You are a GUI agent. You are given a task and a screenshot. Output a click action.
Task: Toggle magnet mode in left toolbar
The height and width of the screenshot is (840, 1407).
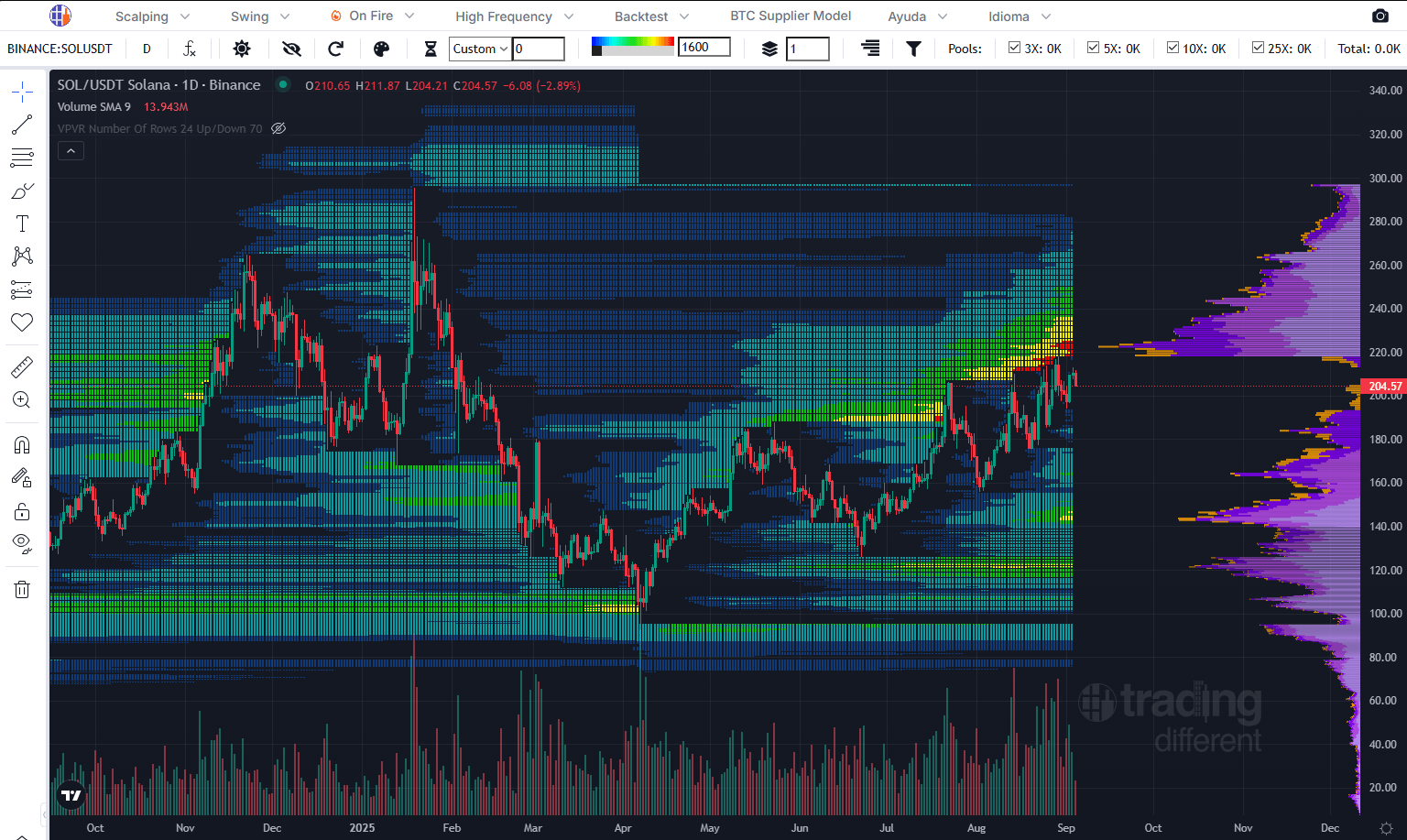(22, 445)
